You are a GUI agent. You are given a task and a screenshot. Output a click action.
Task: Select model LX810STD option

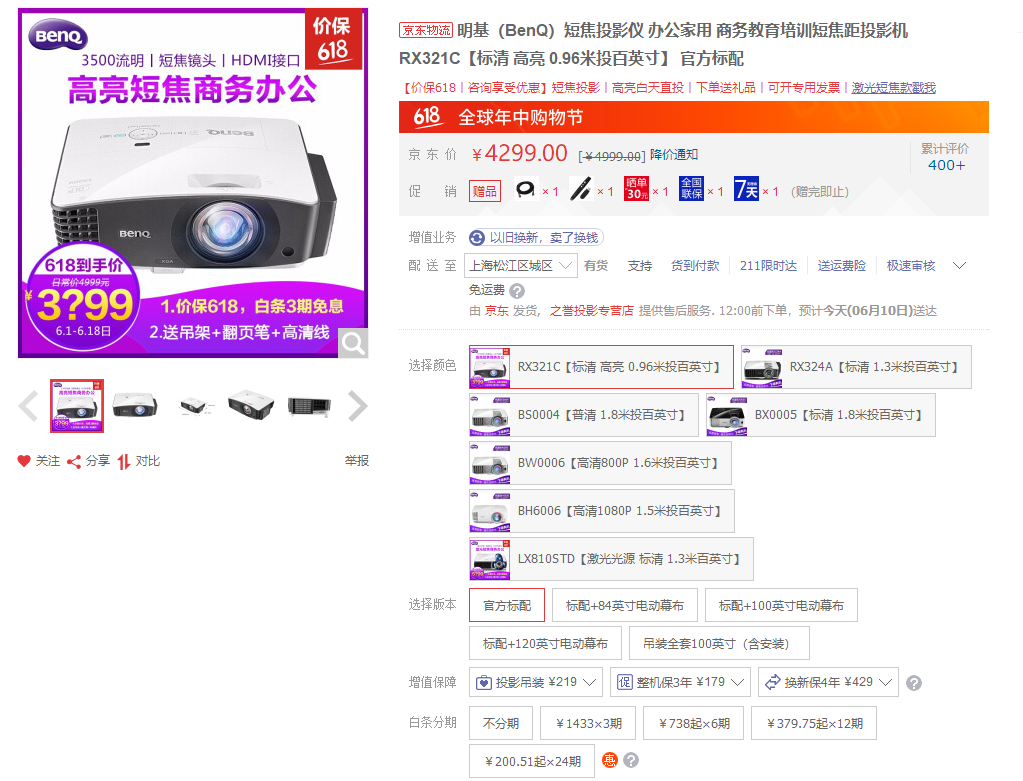pyautogui.click(x=611, y=559)
